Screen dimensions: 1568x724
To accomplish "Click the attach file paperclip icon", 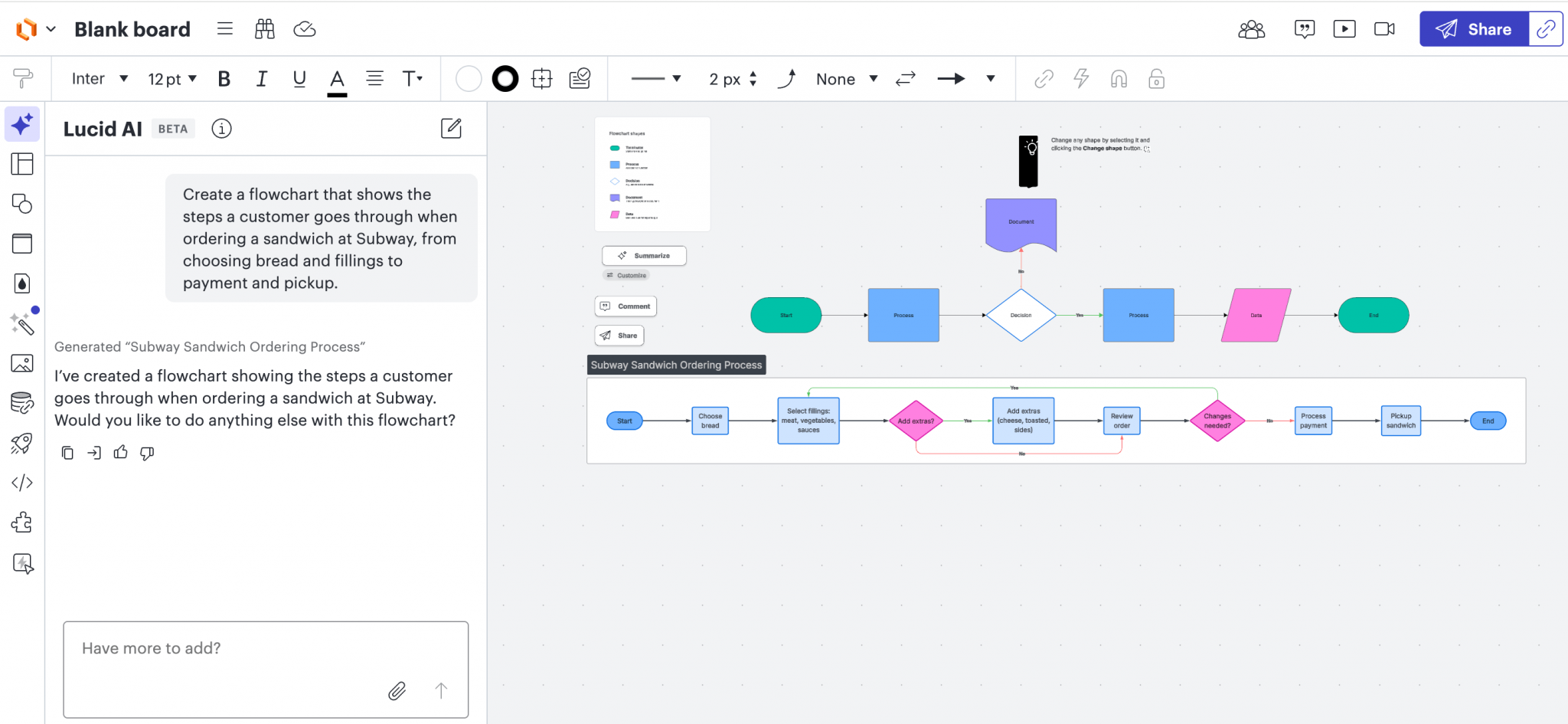I will coord(397,691).
